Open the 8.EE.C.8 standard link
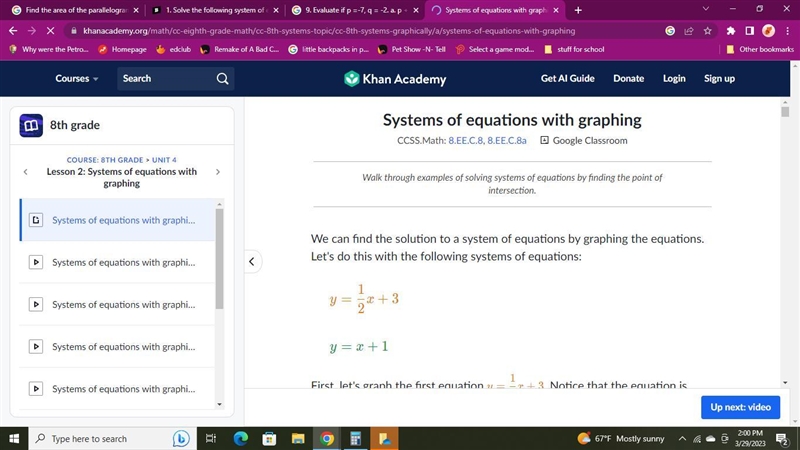Image resolution: width=800 pixels, height=450 pixels. [465, 140]
